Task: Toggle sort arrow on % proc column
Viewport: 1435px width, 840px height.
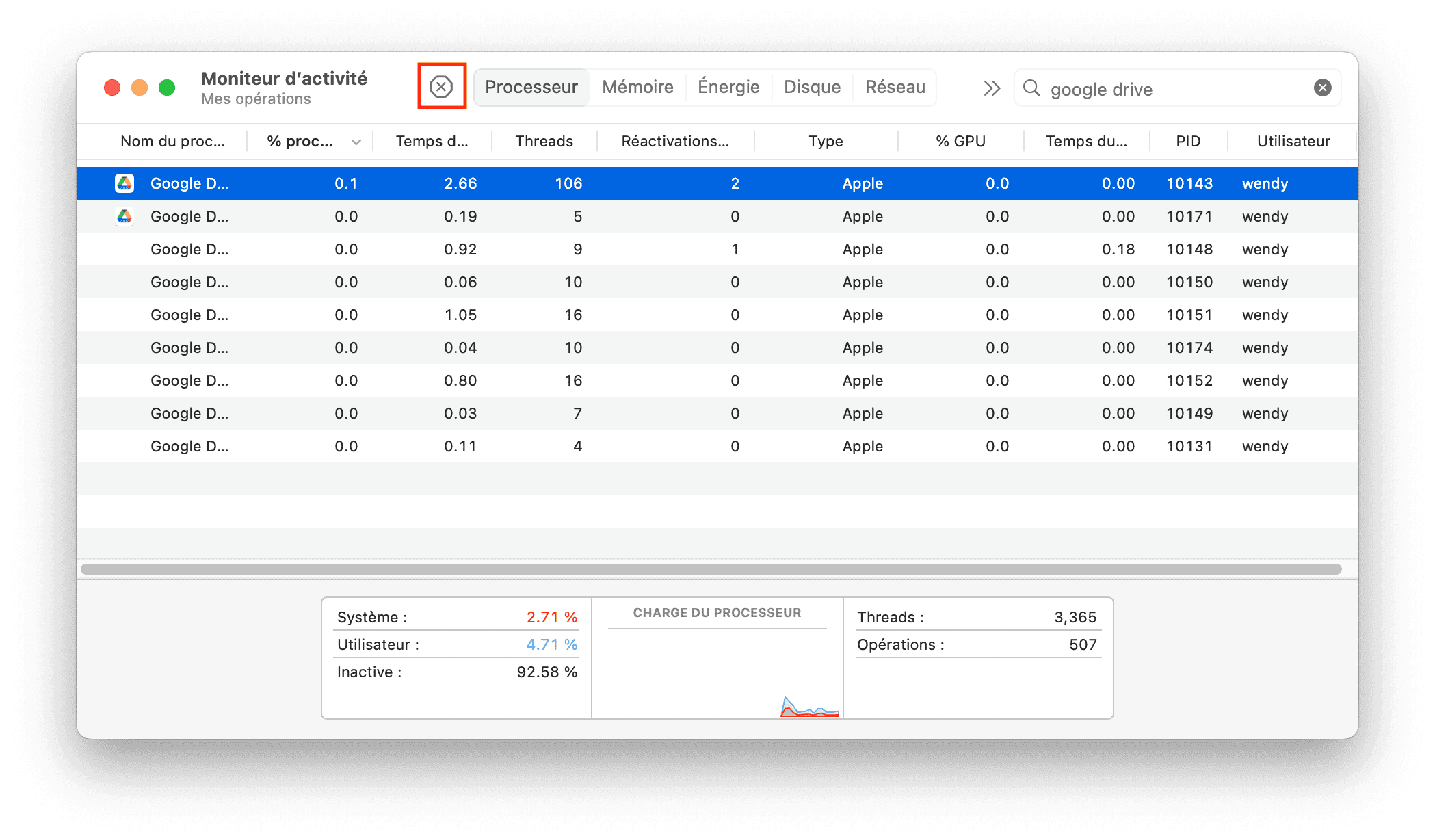Action: tap(356, 142)
